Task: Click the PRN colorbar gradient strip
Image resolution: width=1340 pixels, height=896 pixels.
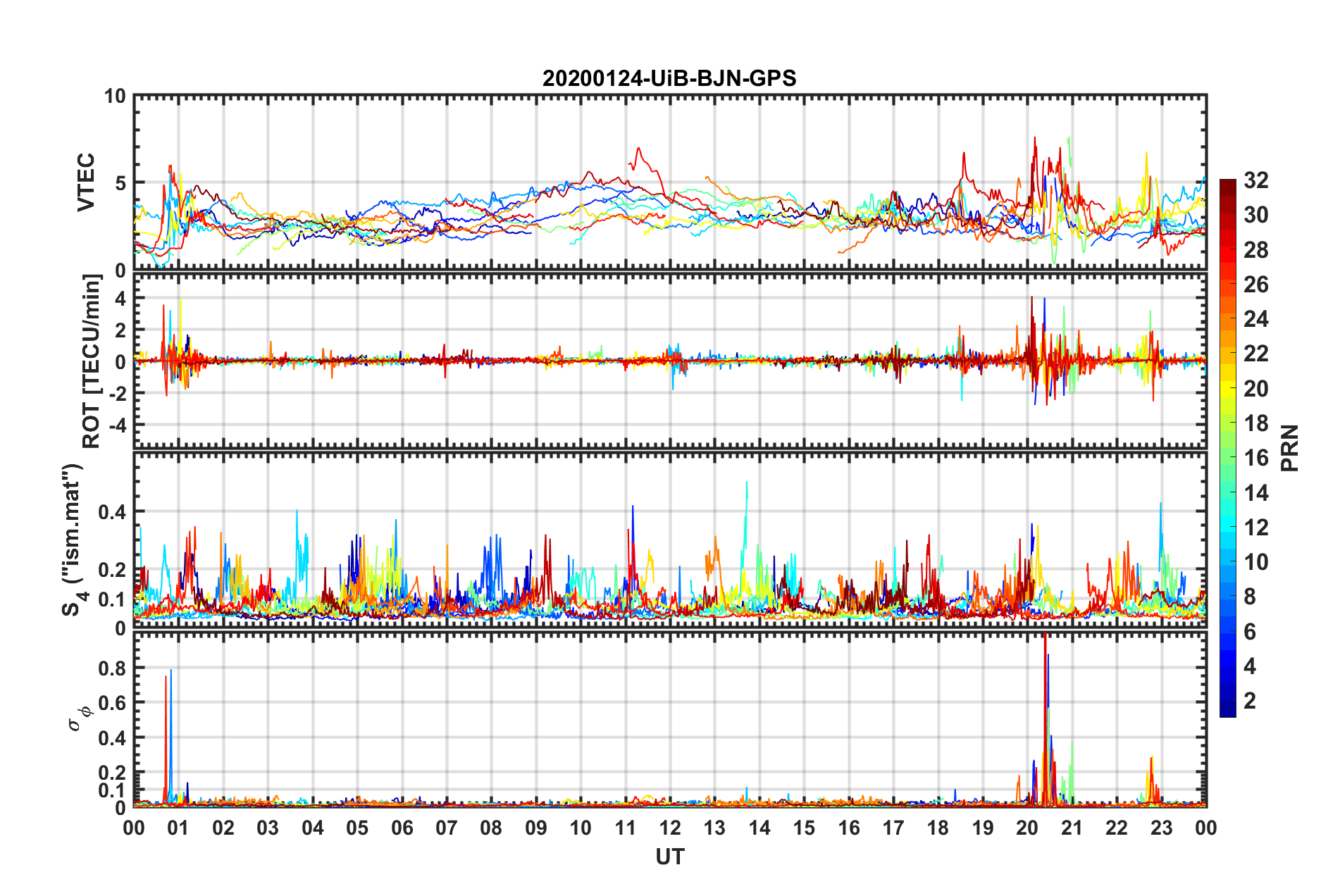Action: click(x=1227, y=448)
